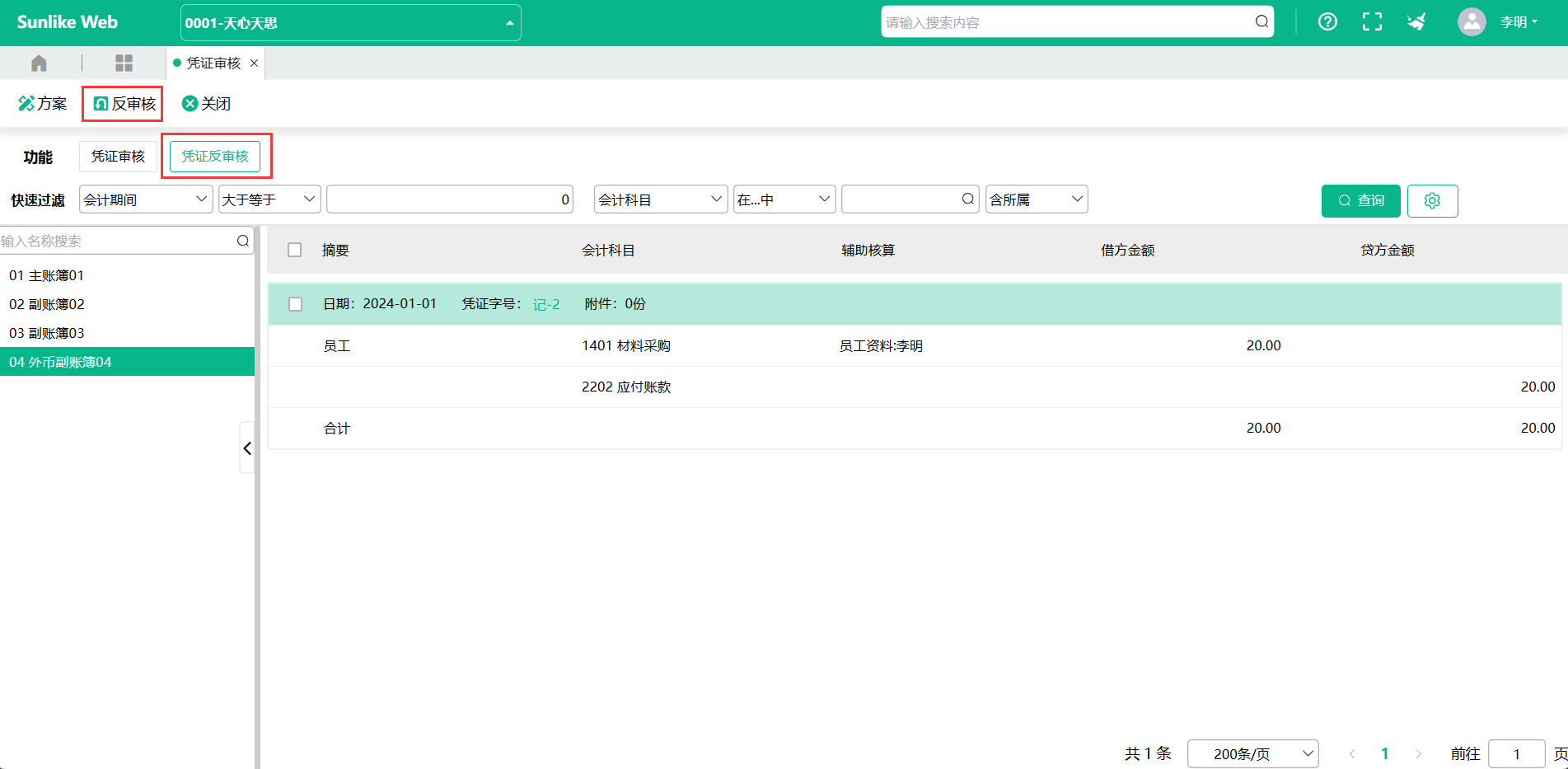Open the user avatar icon
The width and height of the screenshot is (1568, 769).
tap(1472, 22)
